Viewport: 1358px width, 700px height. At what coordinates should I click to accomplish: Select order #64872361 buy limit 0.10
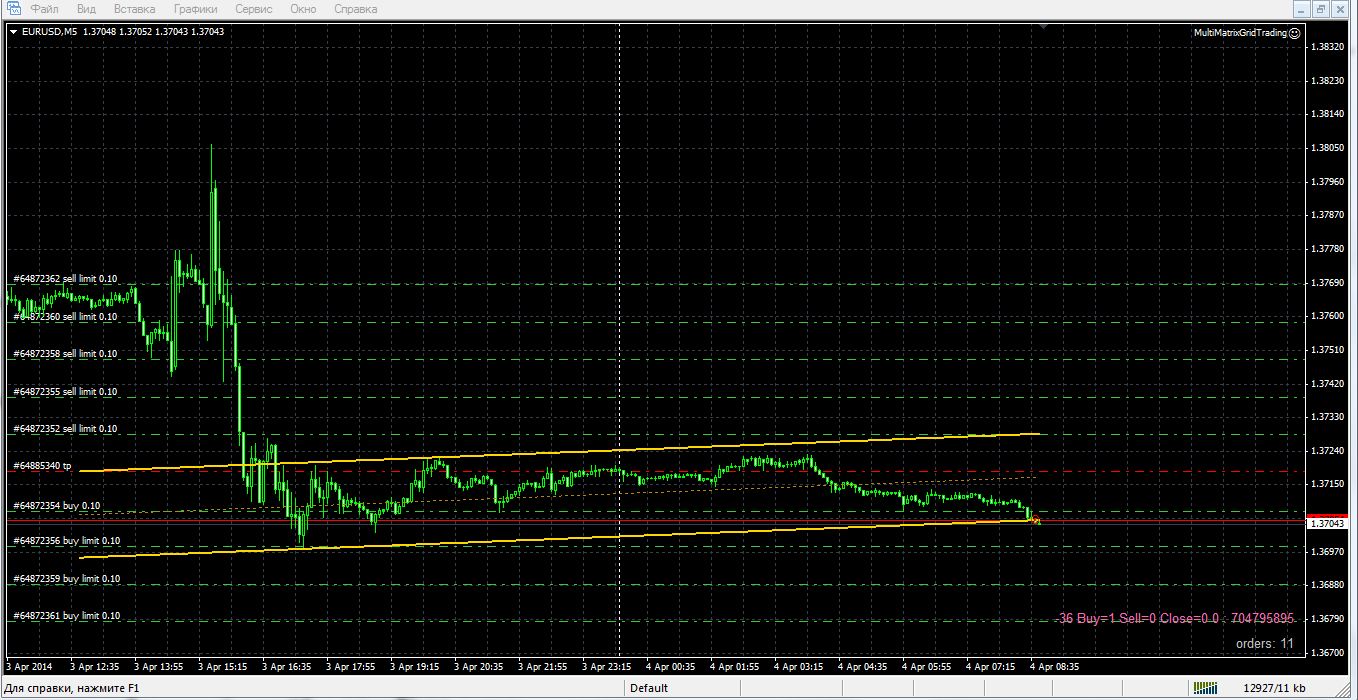point(67,616)
